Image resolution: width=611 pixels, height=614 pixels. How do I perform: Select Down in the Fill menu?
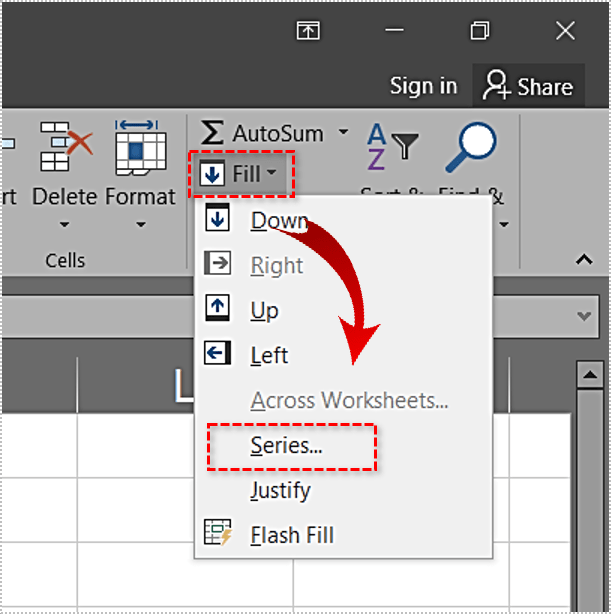[x=278, y=220]
